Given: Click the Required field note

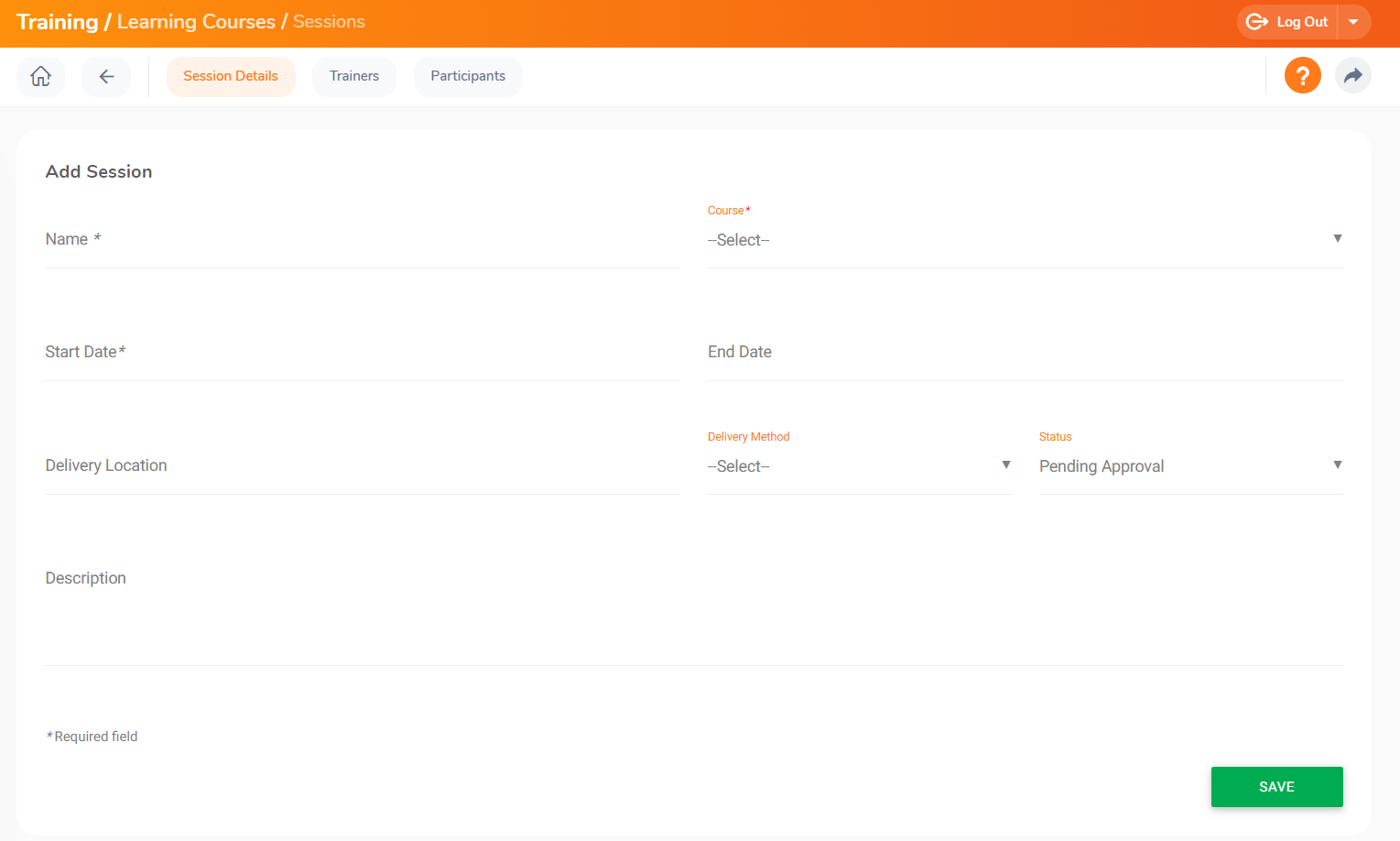Looking at the screenshot, I should [x=92, y=737].
